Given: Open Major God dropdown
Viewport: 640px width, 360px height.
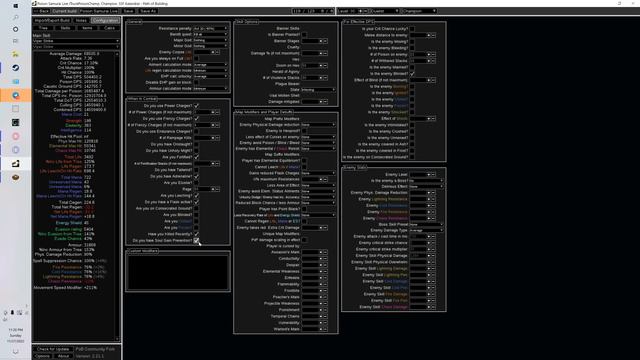Looking at the screenshot, I should pyautogui.click(x=210, y=40).
